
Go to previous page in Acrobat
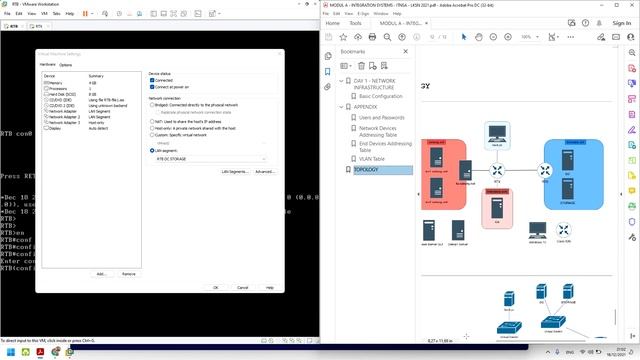(402, 37)
